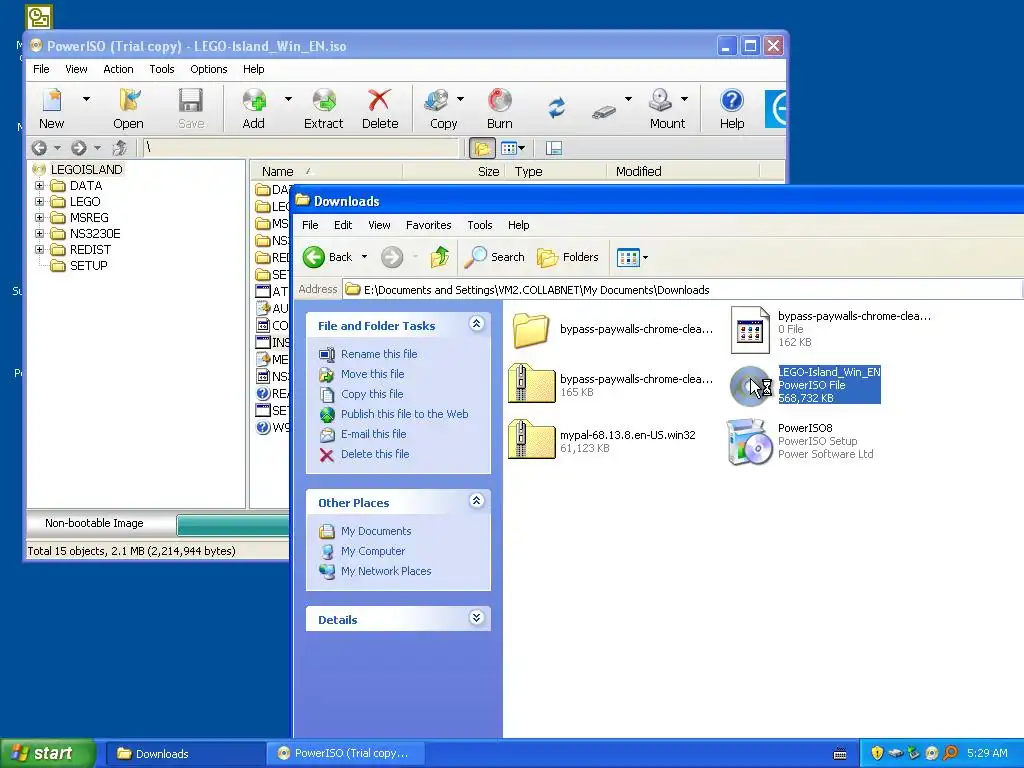Image resolution: width=1024 pixels, height=768 pixels.
Task: Click PowerISO up one level icon
Action: [x=120, y=148]
